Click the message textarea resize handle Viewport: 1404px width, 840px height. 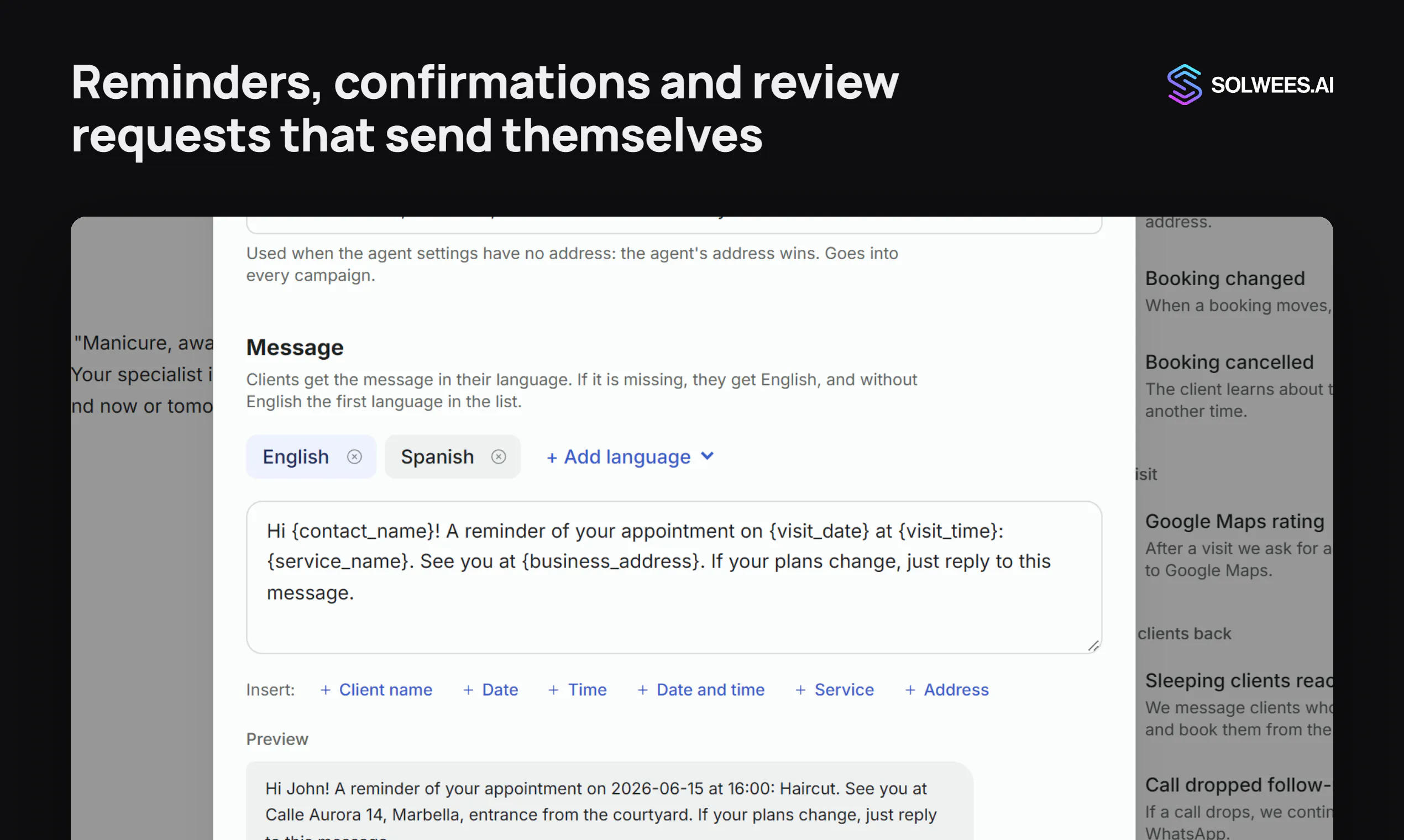click(1093, 646)
